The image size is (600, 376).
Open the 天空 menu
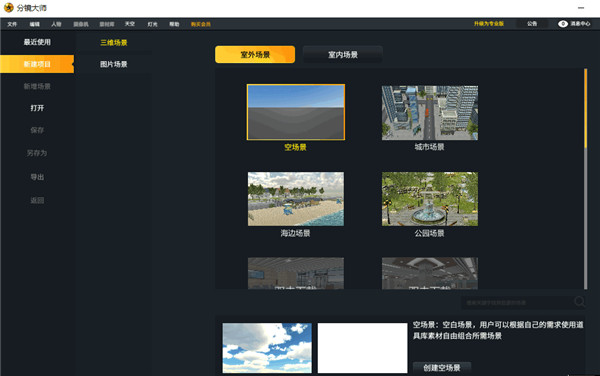pos(130,24)
